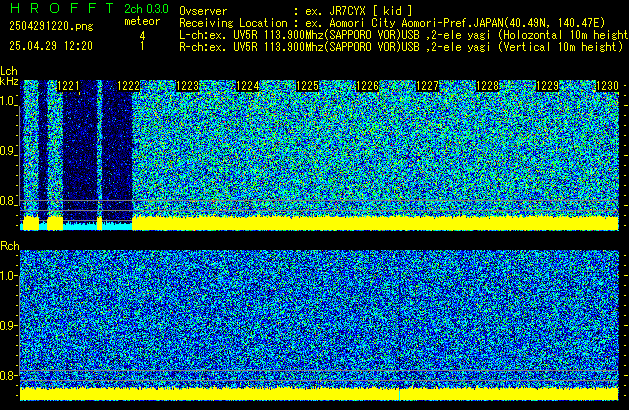Click the Ovserver JR7CYX line

pyautogui.click(x=296, y=11)
